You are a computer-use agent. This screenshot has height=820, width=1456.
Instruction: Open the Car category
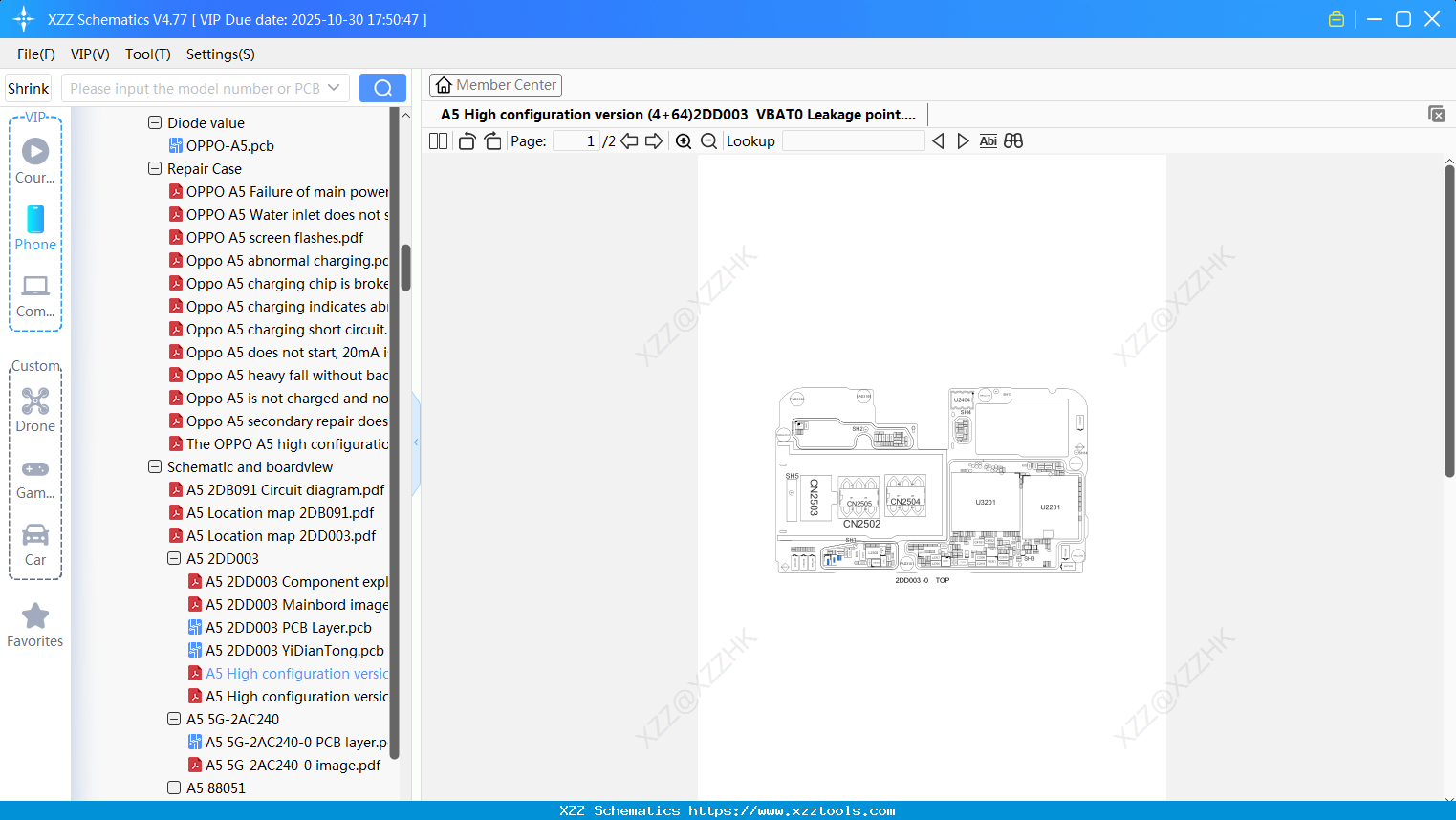point(35,546)
